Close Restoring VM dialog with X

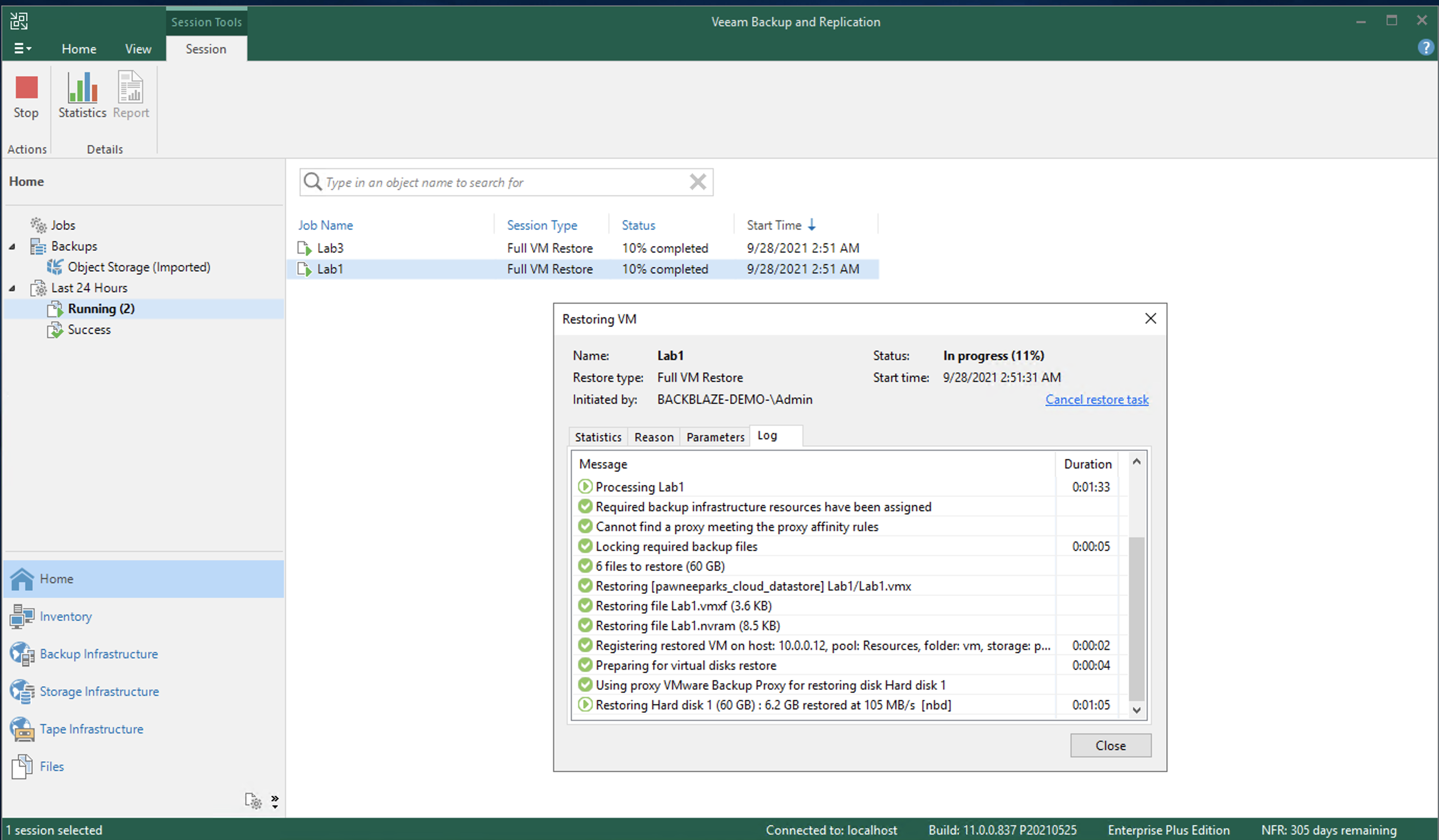coord(1150,318)
